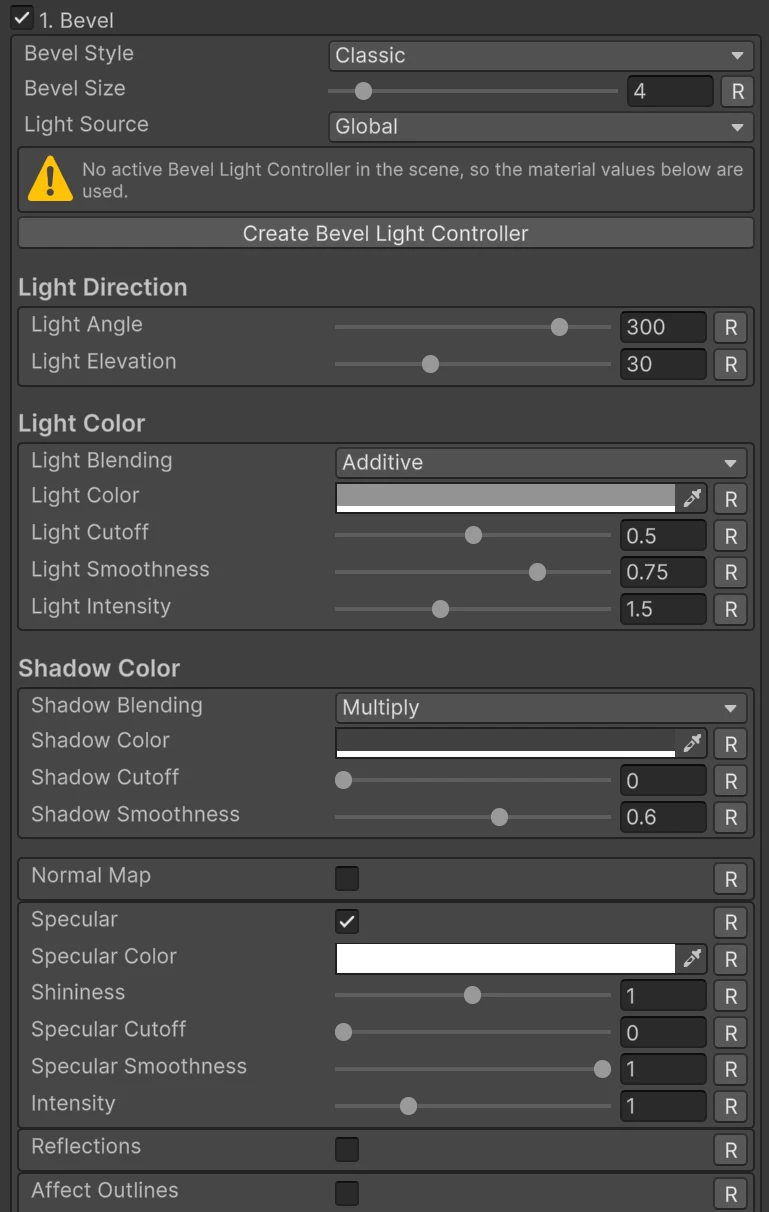Image resolution: width=769 pixels, height=1212 pixels.
Task: Click the Light Smoothness slider
Action: pos(473,572)
